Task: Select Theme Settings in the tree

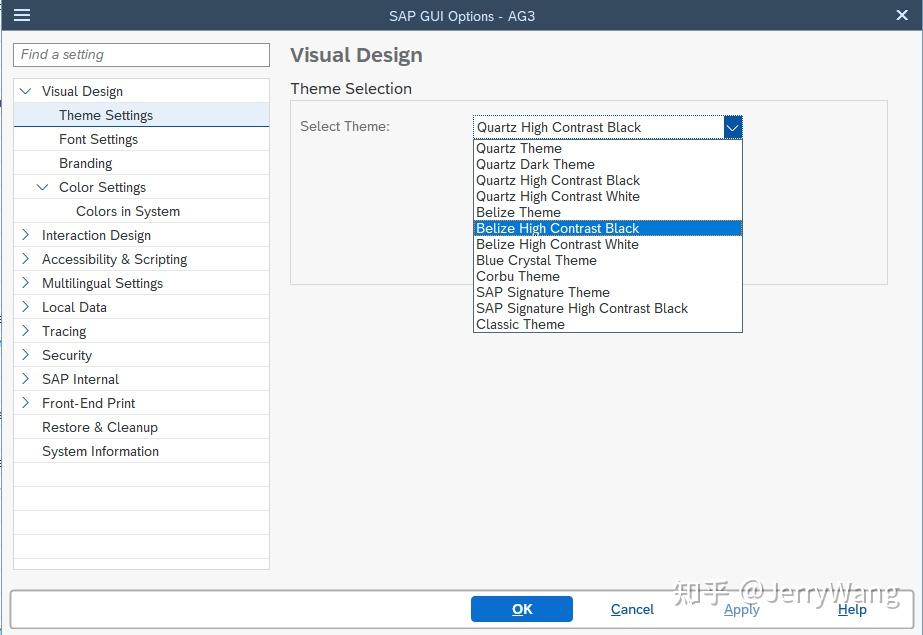Action: tap(141, 115)
